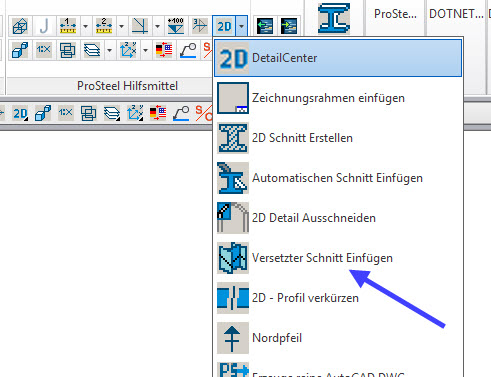The width and height of the screenshot is (491, 377).
Task: Open dropdown next to dimension 2 icon
Action: [x=121, y=26]
